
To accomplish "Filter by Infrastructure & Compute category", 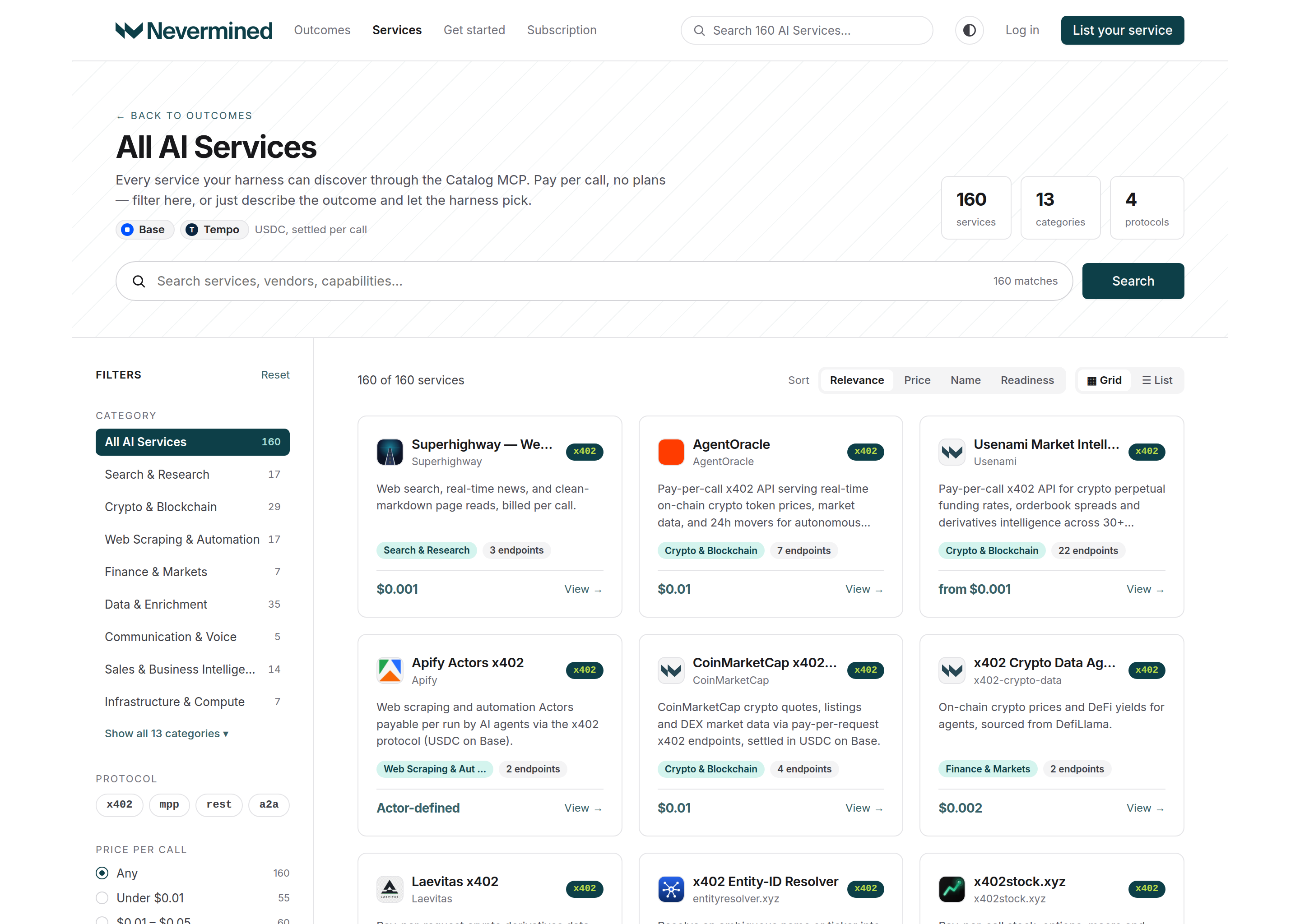I will click(x=192, y=702).
